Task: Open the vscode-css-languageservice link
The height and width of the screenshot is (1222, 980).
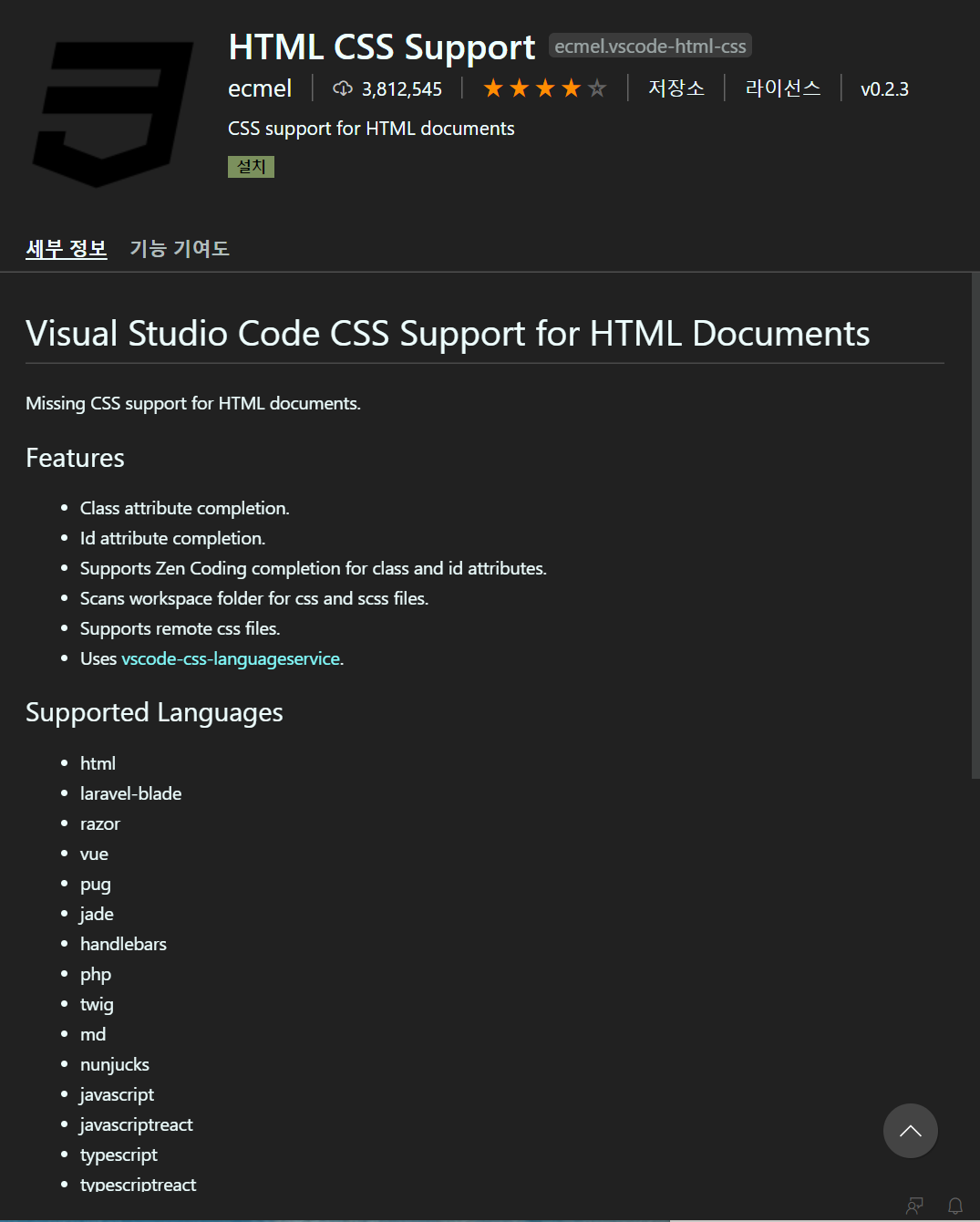Action: [x=231, y=658]
